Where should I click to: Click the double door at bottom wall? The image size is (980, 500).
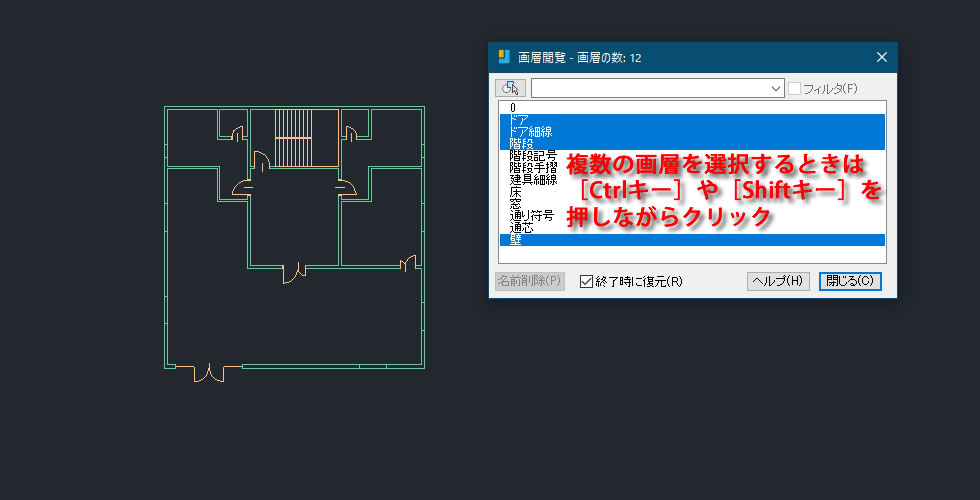(x=209, y=373)
